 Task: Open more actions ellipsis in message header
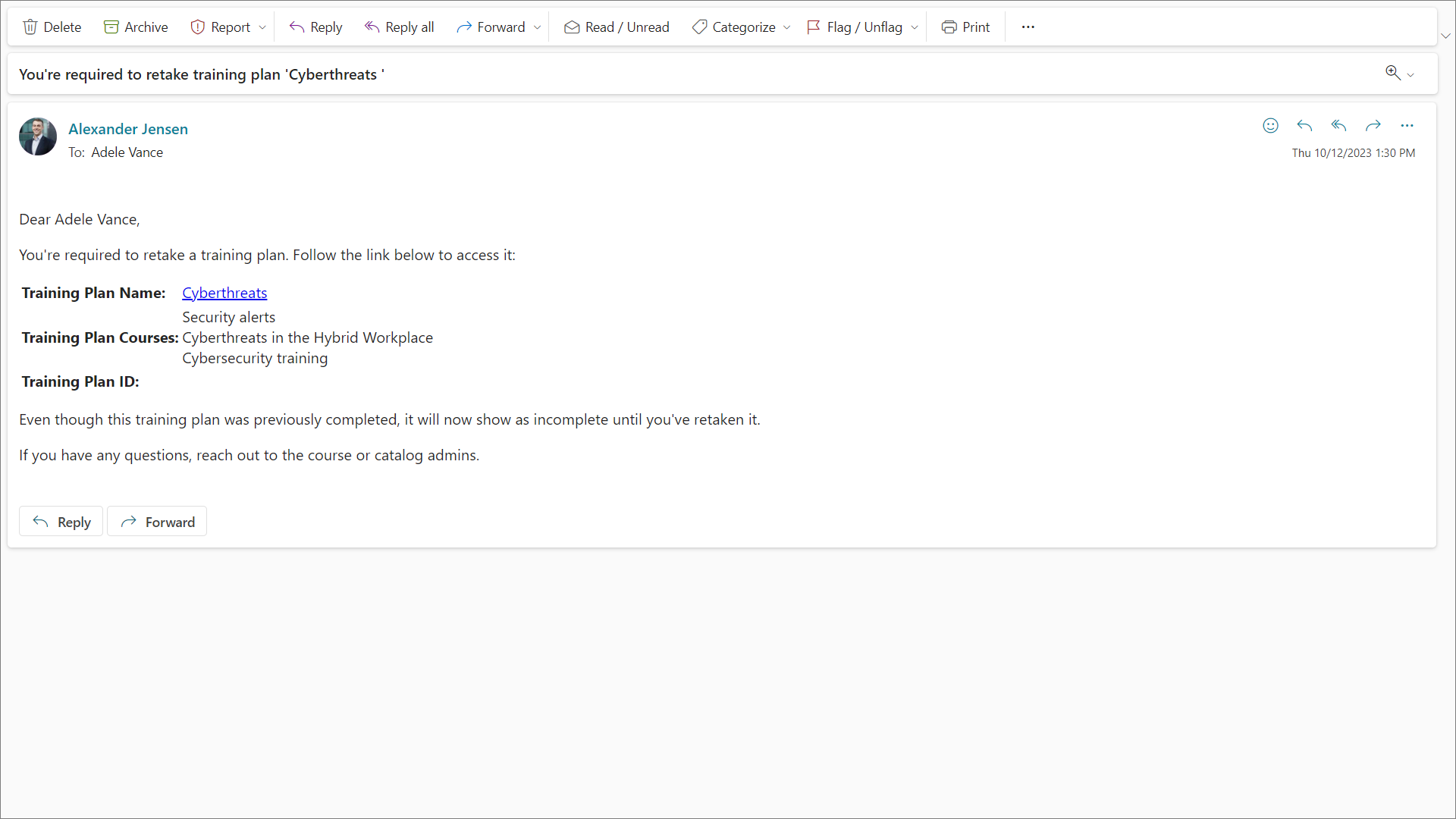pos(1407,126)
